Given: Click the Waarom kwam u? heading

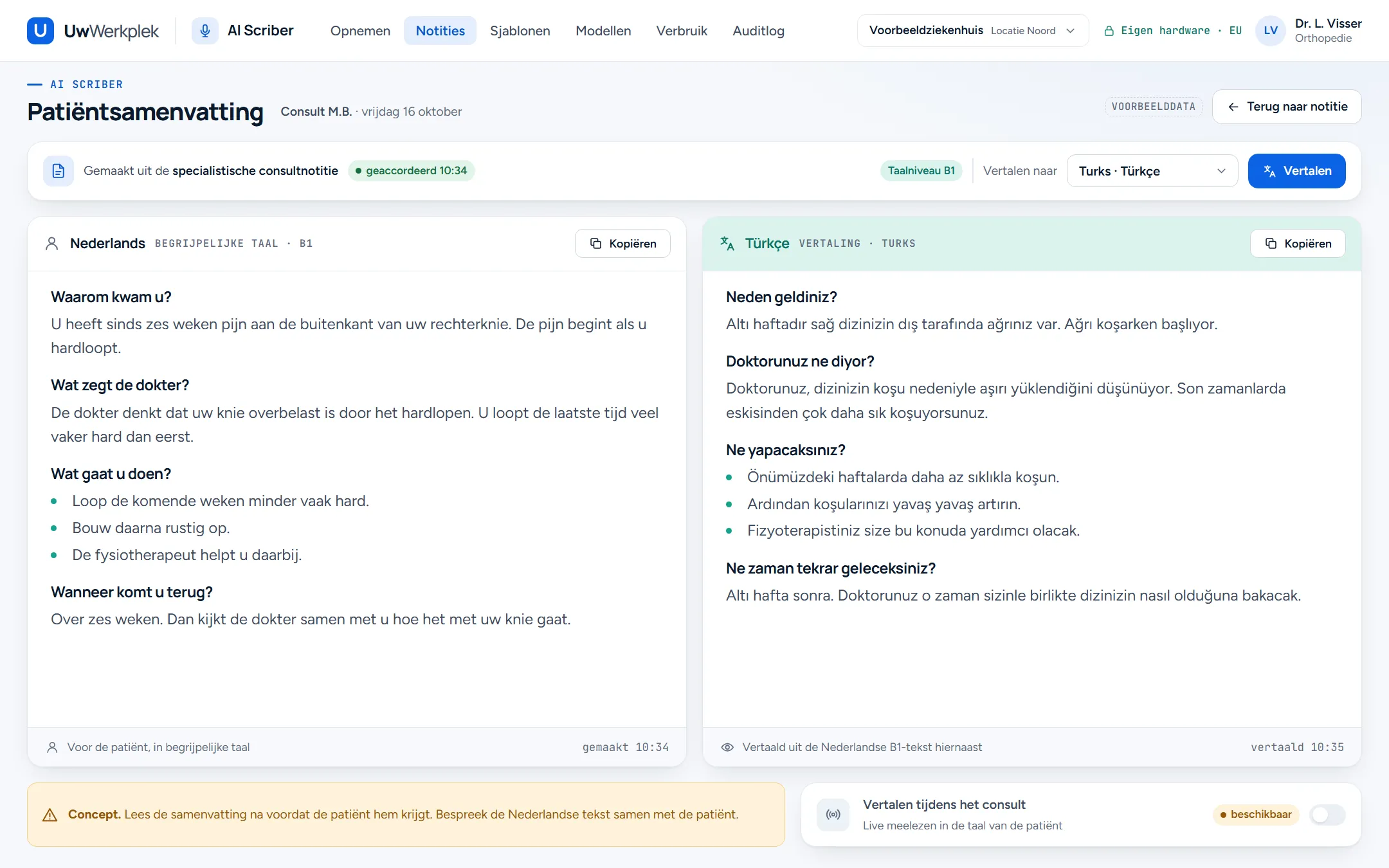Looking at the screenshot, I should click(111, 297).
